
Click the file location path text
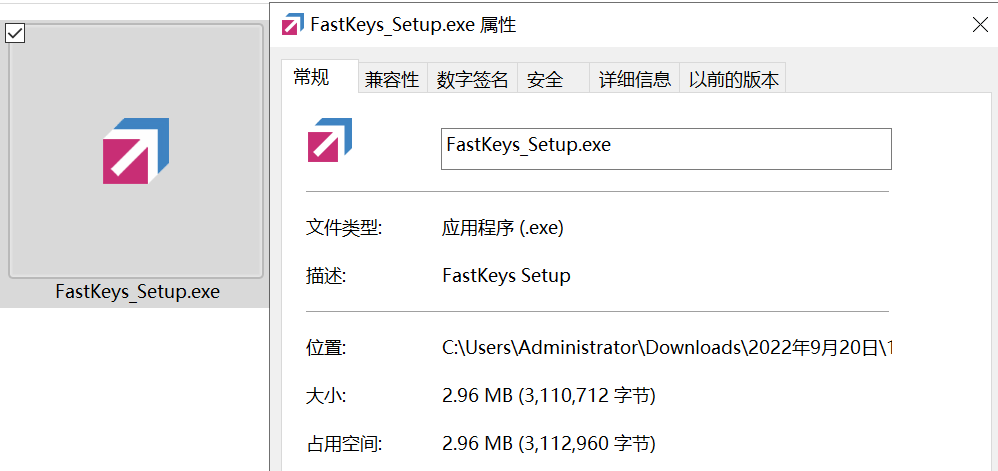point(666,348)
